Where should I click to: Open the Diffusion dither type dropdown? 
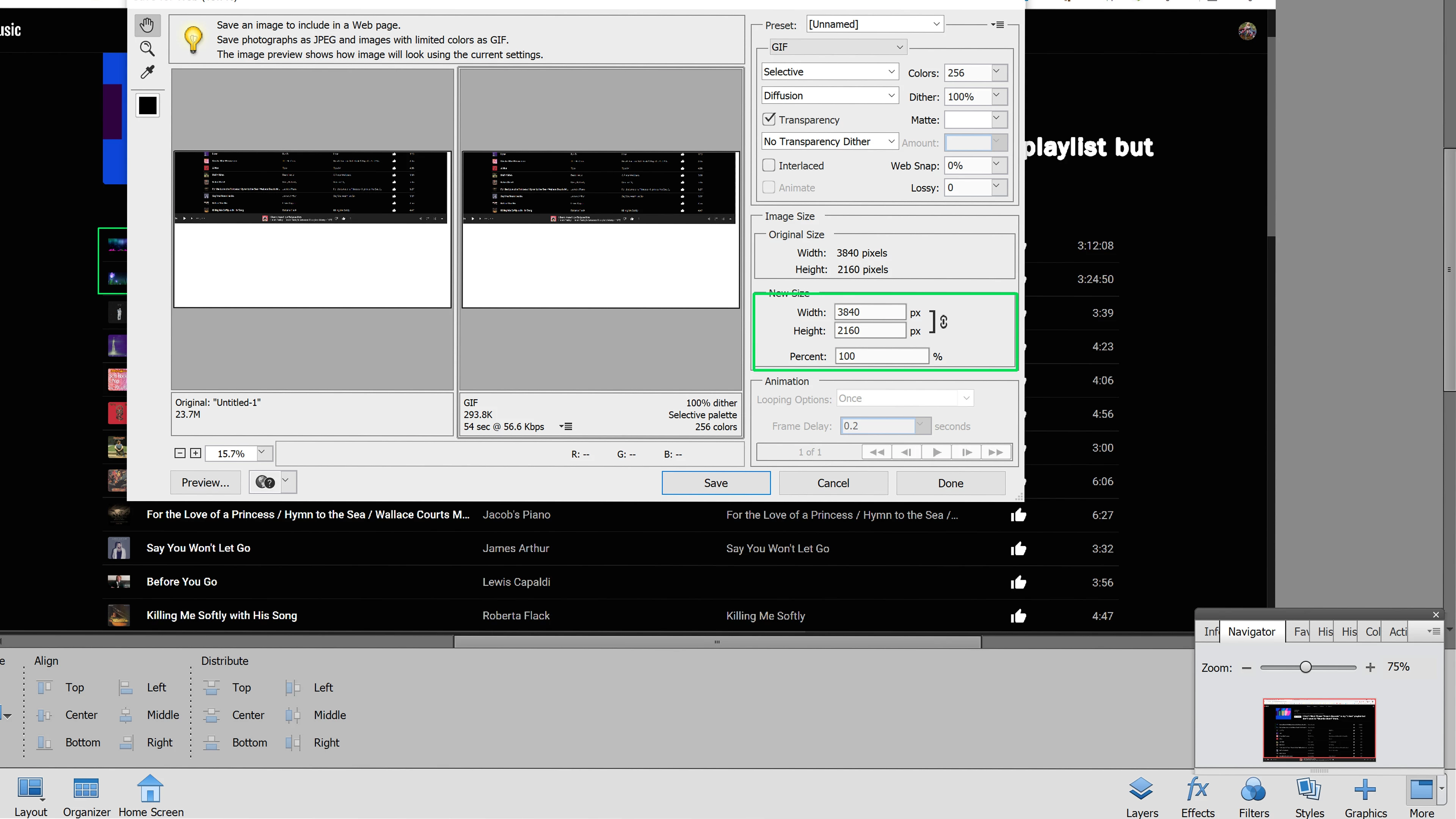[x=828, y=96]
